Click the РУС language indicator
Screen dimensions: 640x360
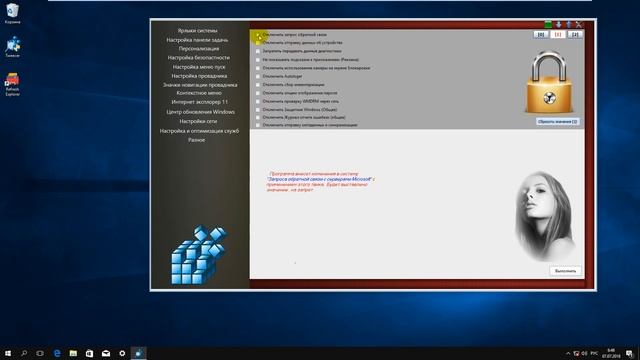pos(595,353)
